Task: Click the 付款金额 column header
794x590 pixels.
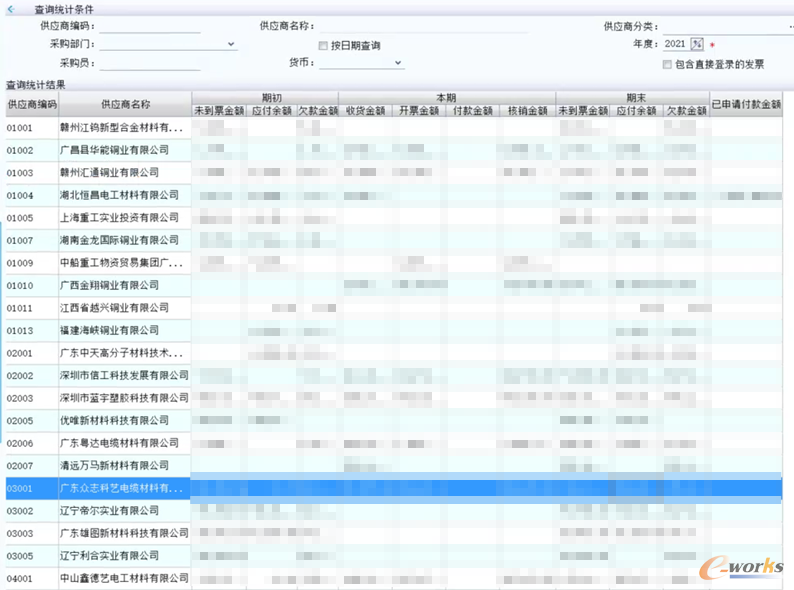Action: (x=472, y=110)
